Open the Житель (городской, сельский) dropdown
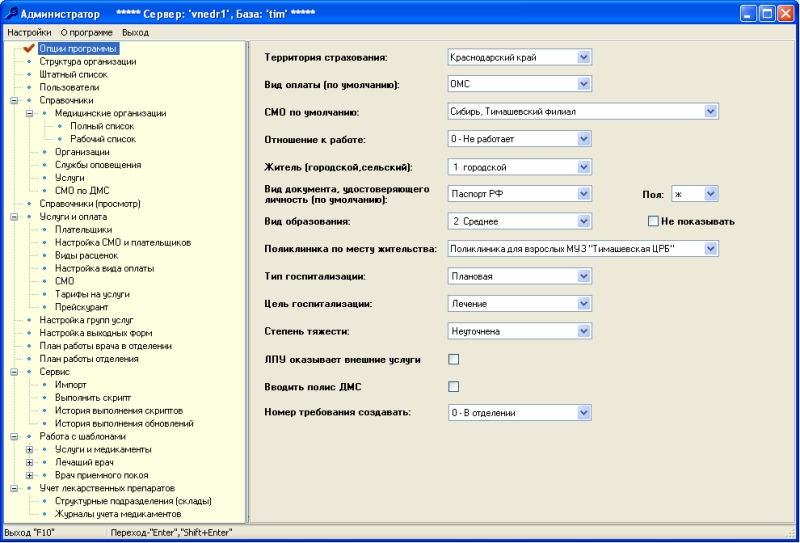The width and height of the screenshot is (800, 543). click(x=584, y=167)
